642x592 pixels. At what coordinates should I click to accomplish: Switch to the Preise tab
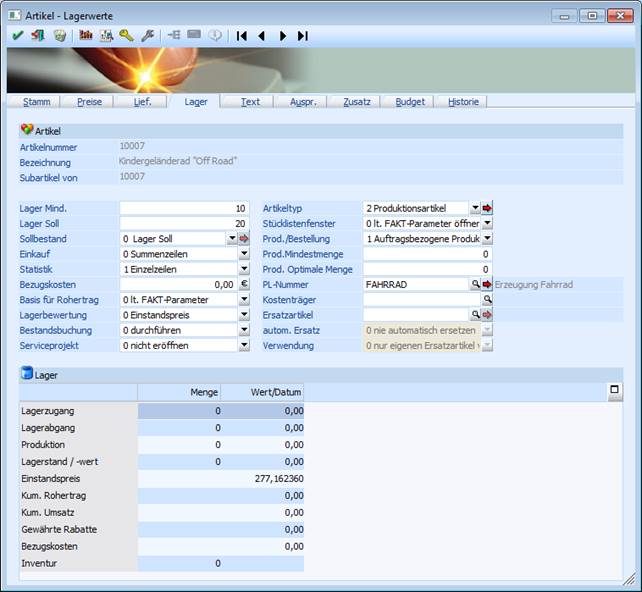89,101
